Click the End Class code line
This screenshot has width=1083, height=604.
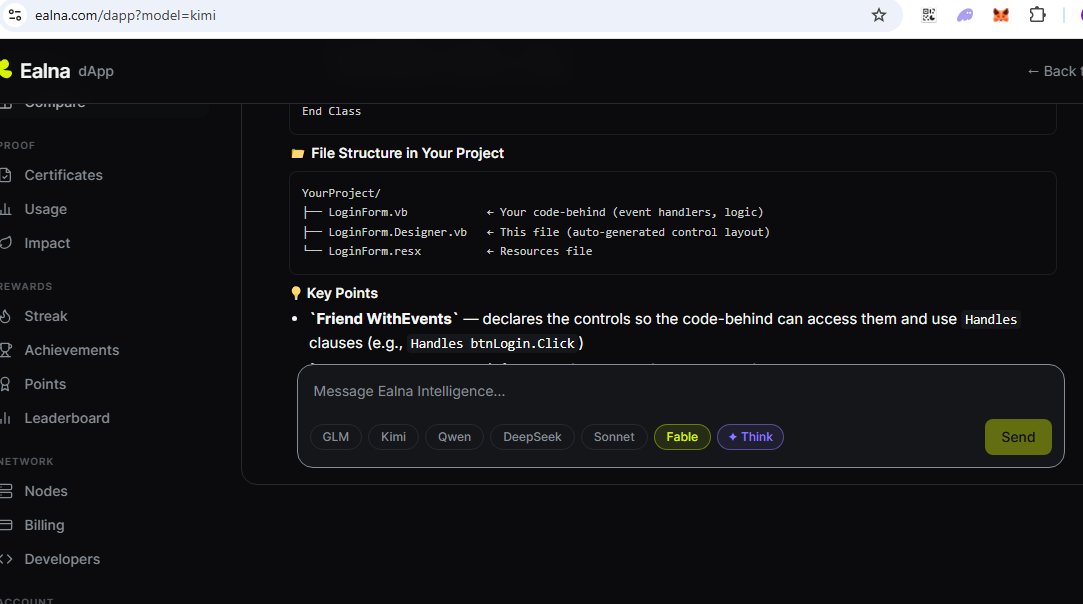click(x=332, y=111)
